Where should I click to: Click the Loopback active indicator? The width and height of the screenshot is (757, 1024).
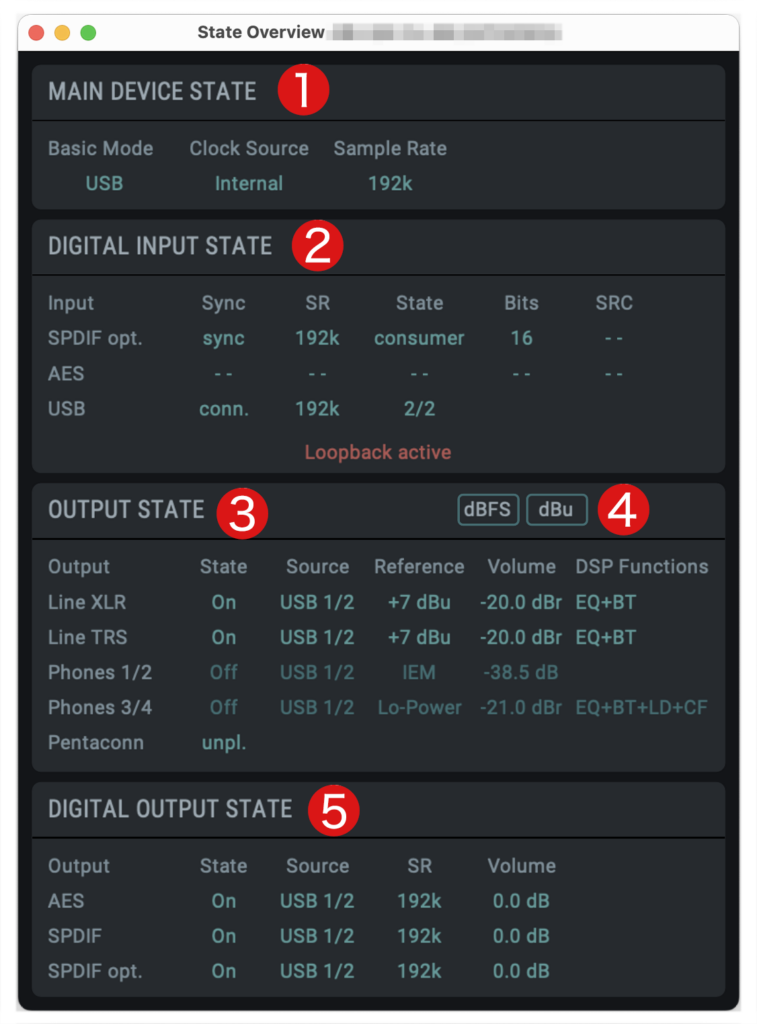coord(377,452)
